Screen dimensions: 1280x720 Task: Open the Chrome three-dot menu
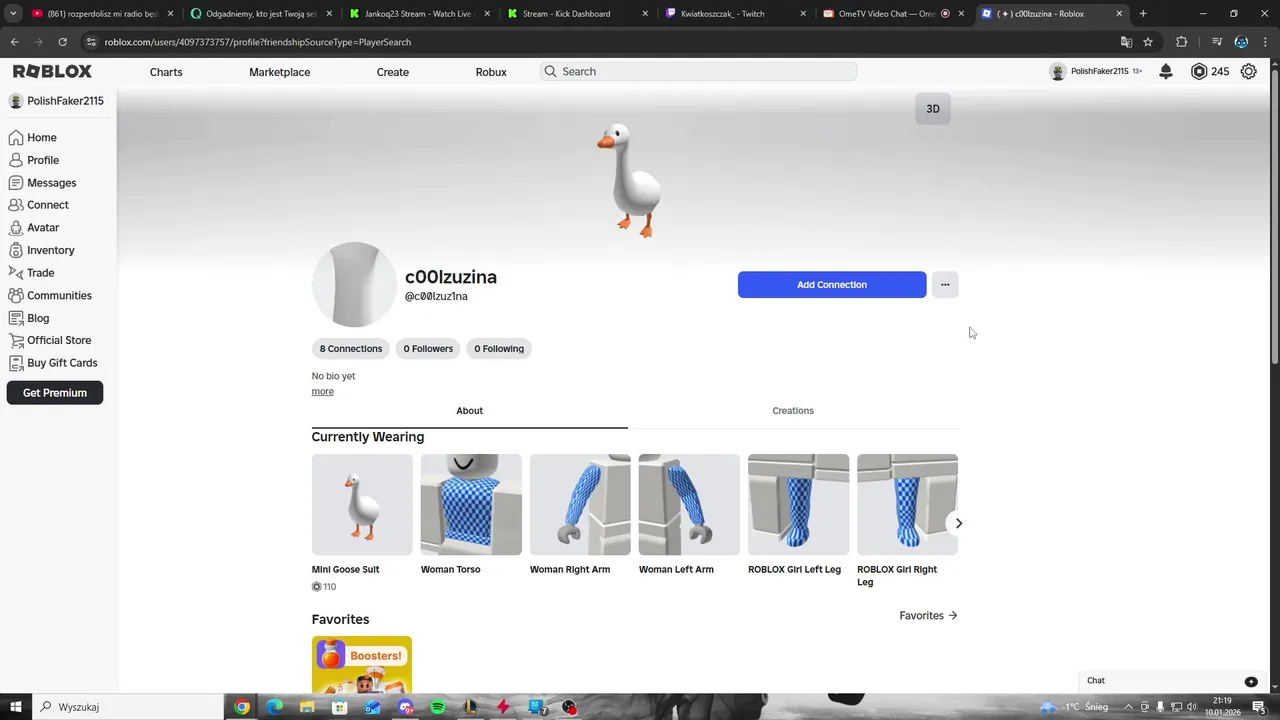1265,42
